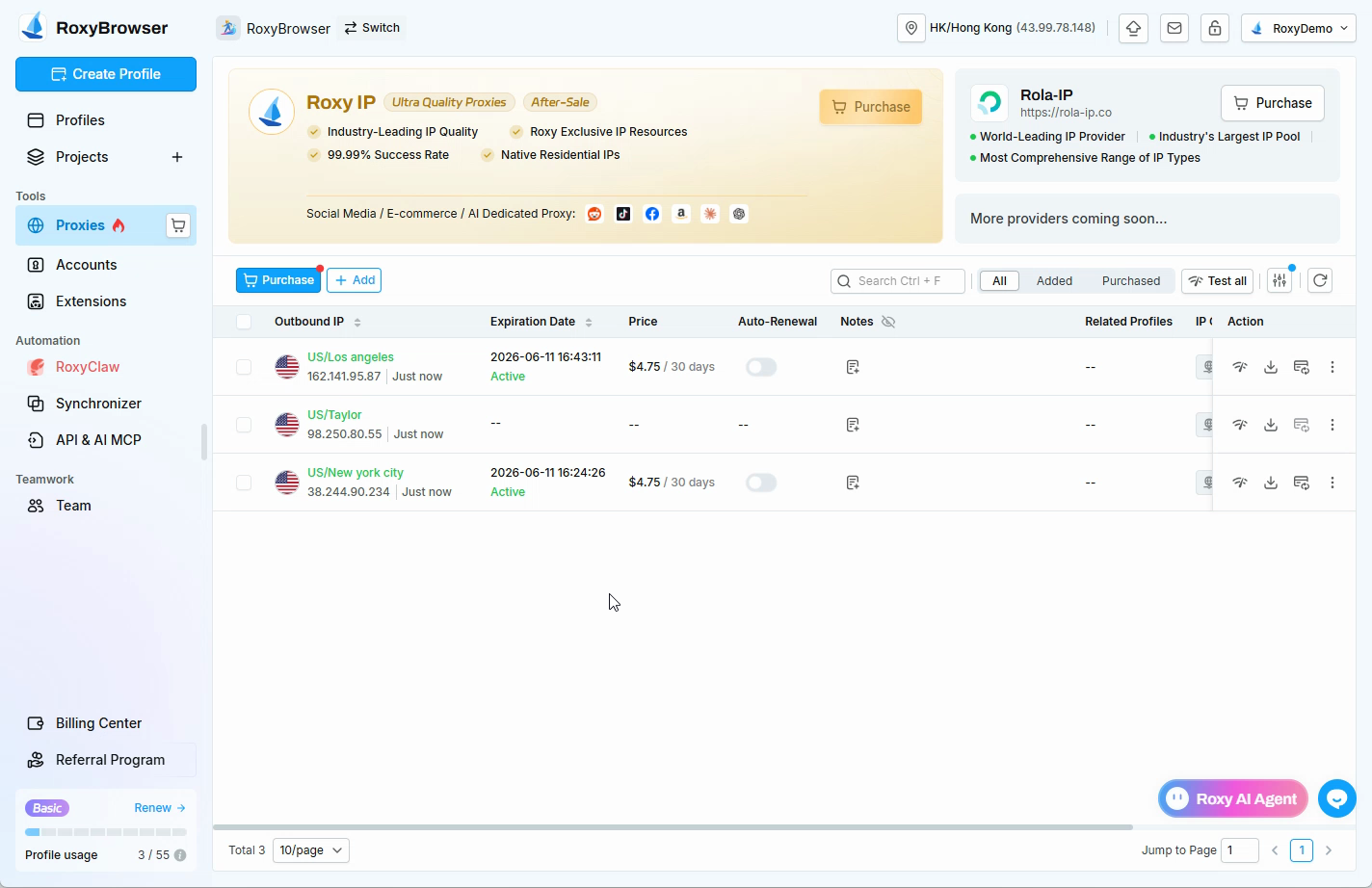The width and height of the screenshot is (1372, 888).
Task: Select all proxies with header checkbox
Action: 244,322
